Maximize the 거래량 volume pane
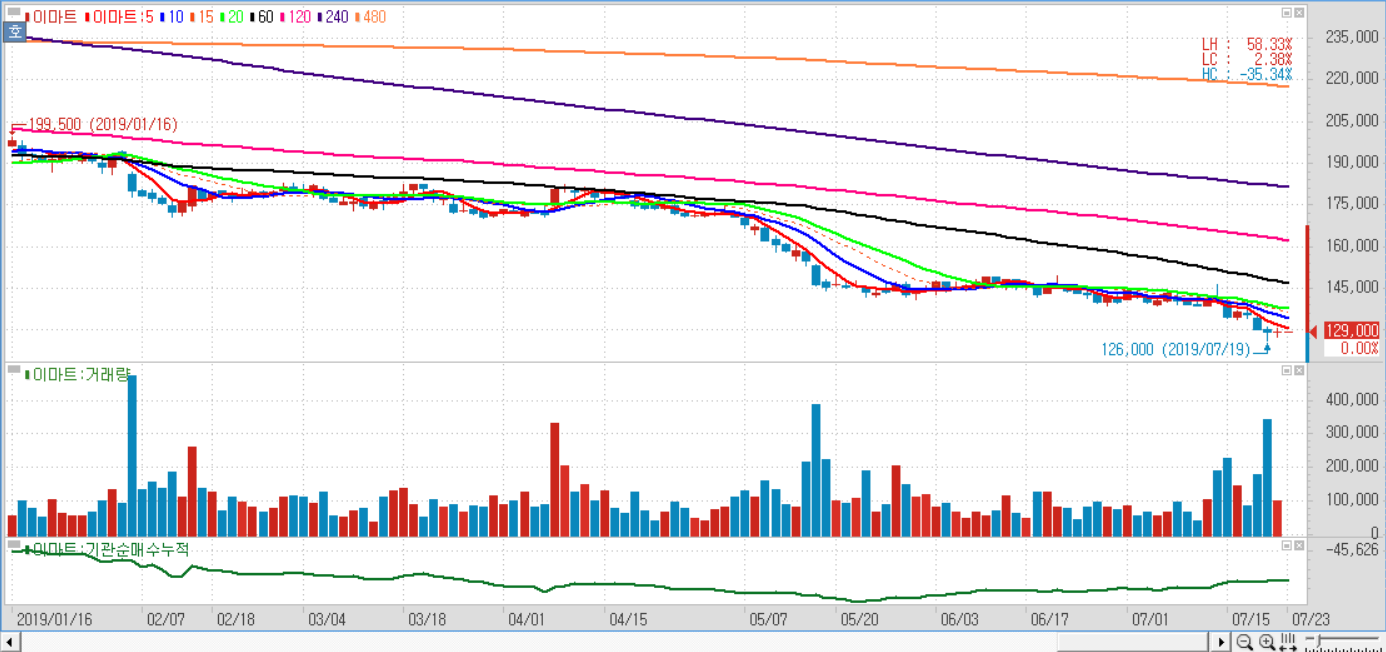 [x=1287, y=371]
